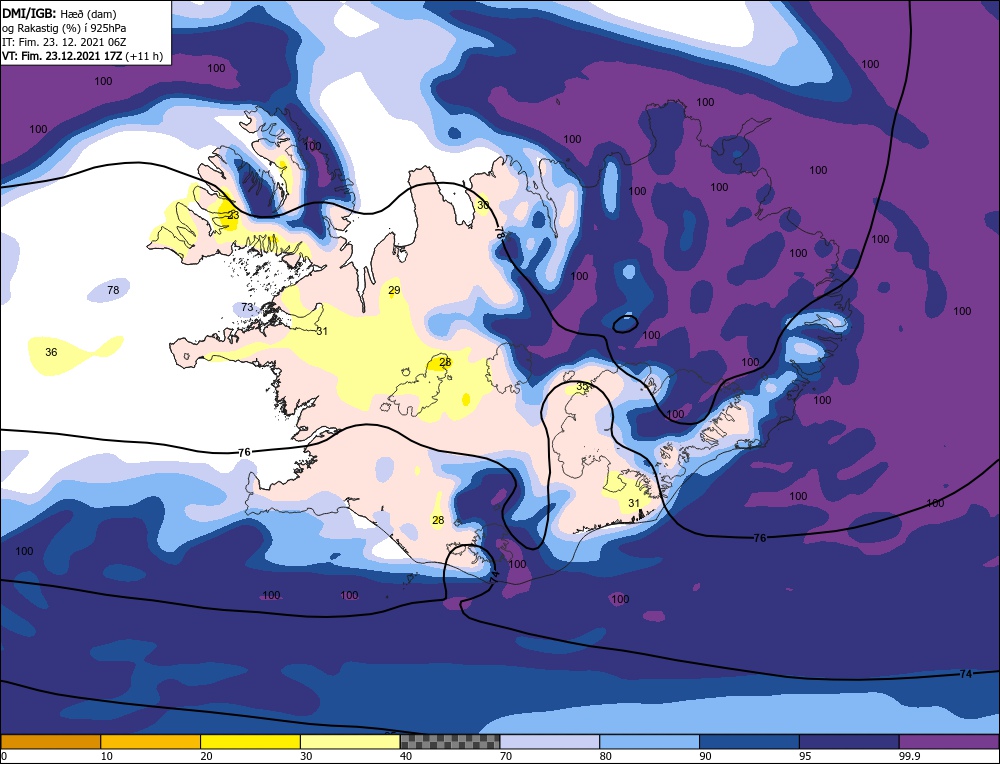Select the text 'og Rakastig (%) í 925hPa'
Screen dimensions: 1000x764
pos(63,28)
